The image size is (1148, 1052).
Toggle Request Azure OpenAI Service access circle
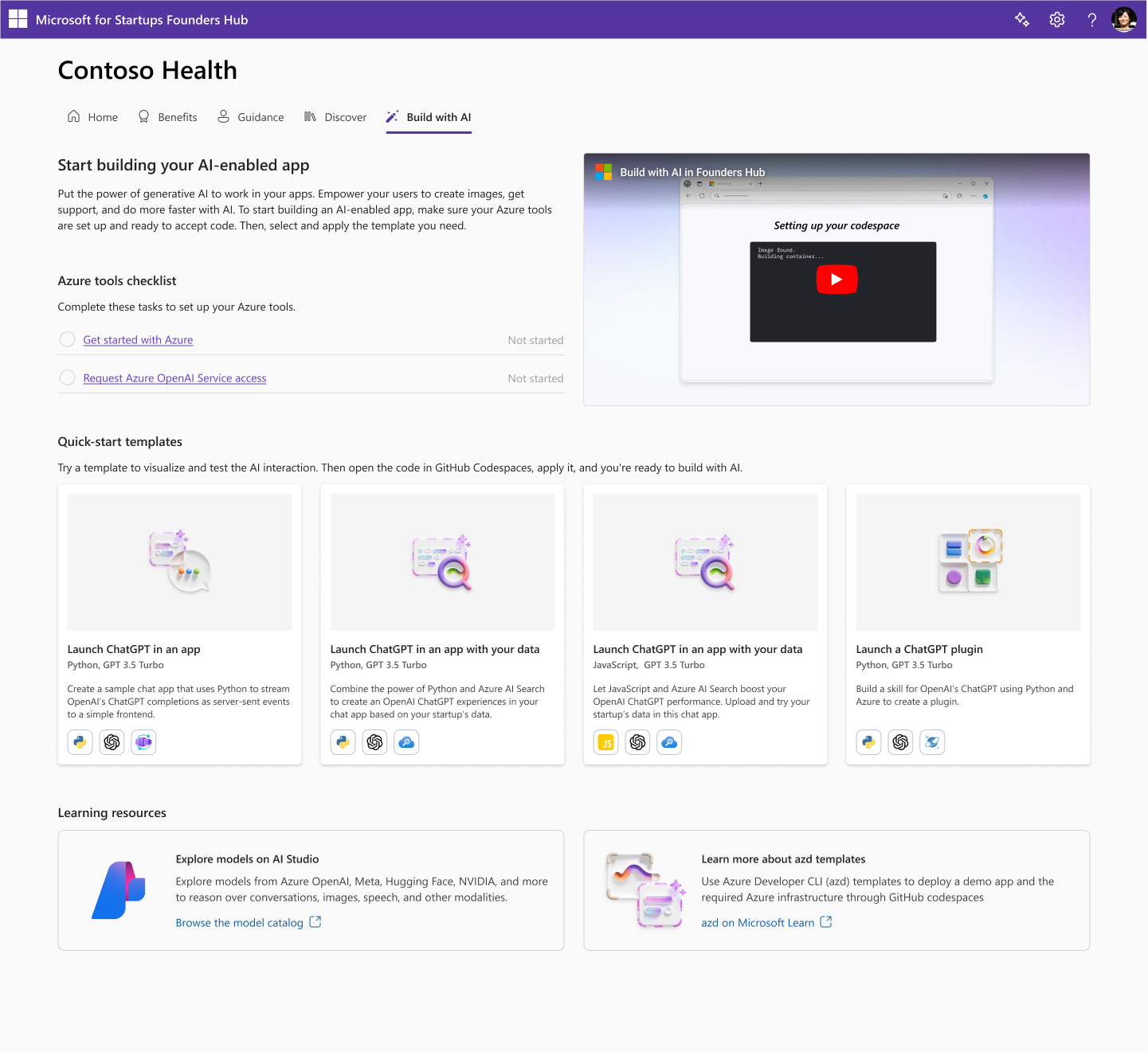[x=67, y=377]
